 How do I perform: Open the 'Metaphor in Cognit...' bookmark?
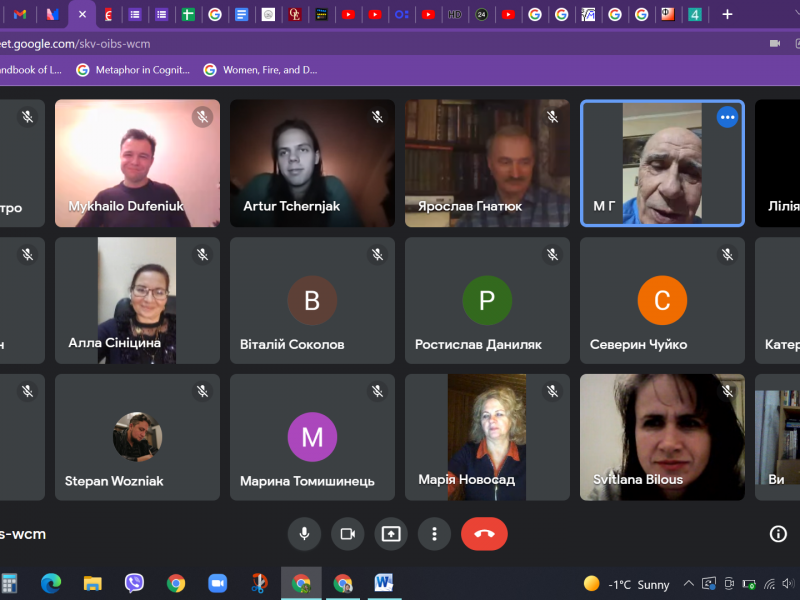pyautogui.click(x=134, y=70)
